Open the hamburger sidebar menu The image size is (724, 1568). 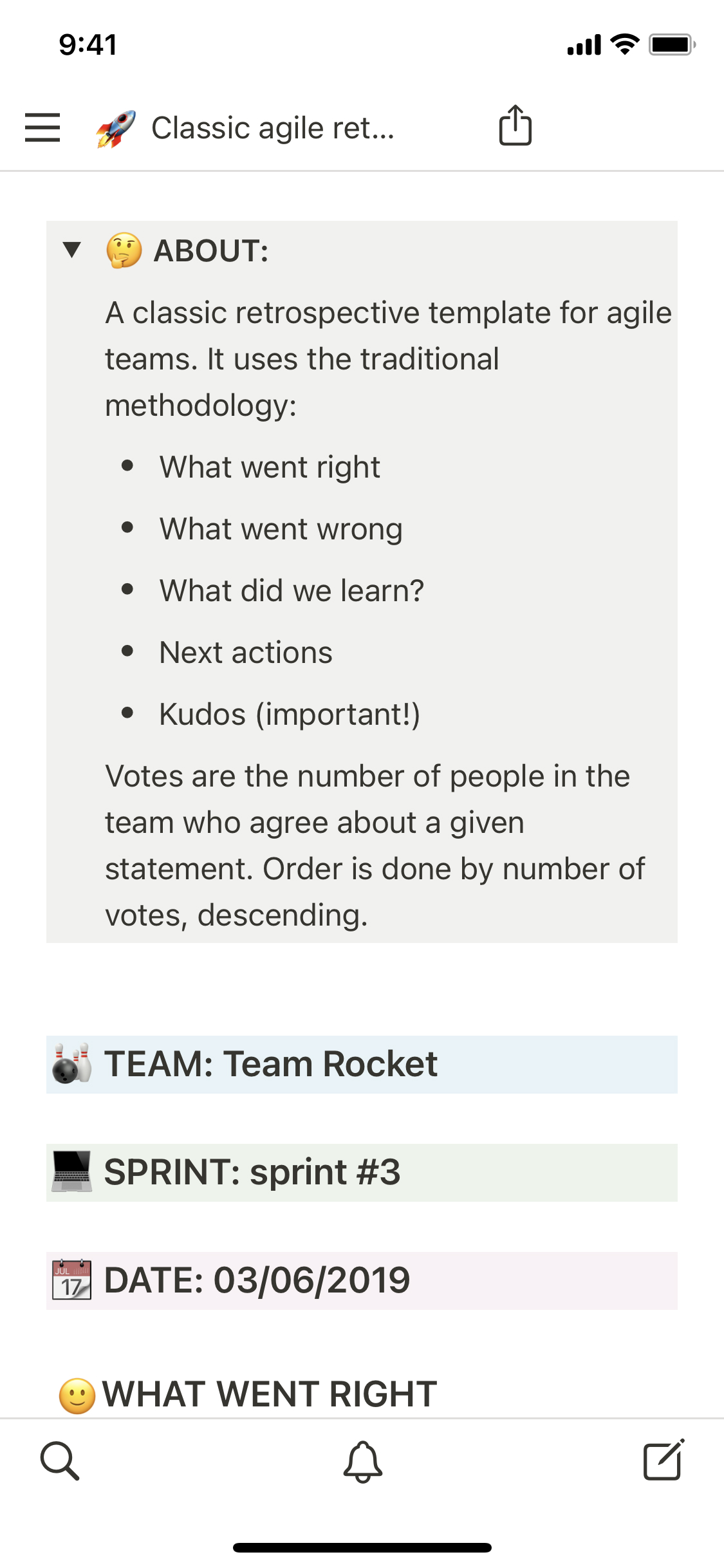click(42, 127)
